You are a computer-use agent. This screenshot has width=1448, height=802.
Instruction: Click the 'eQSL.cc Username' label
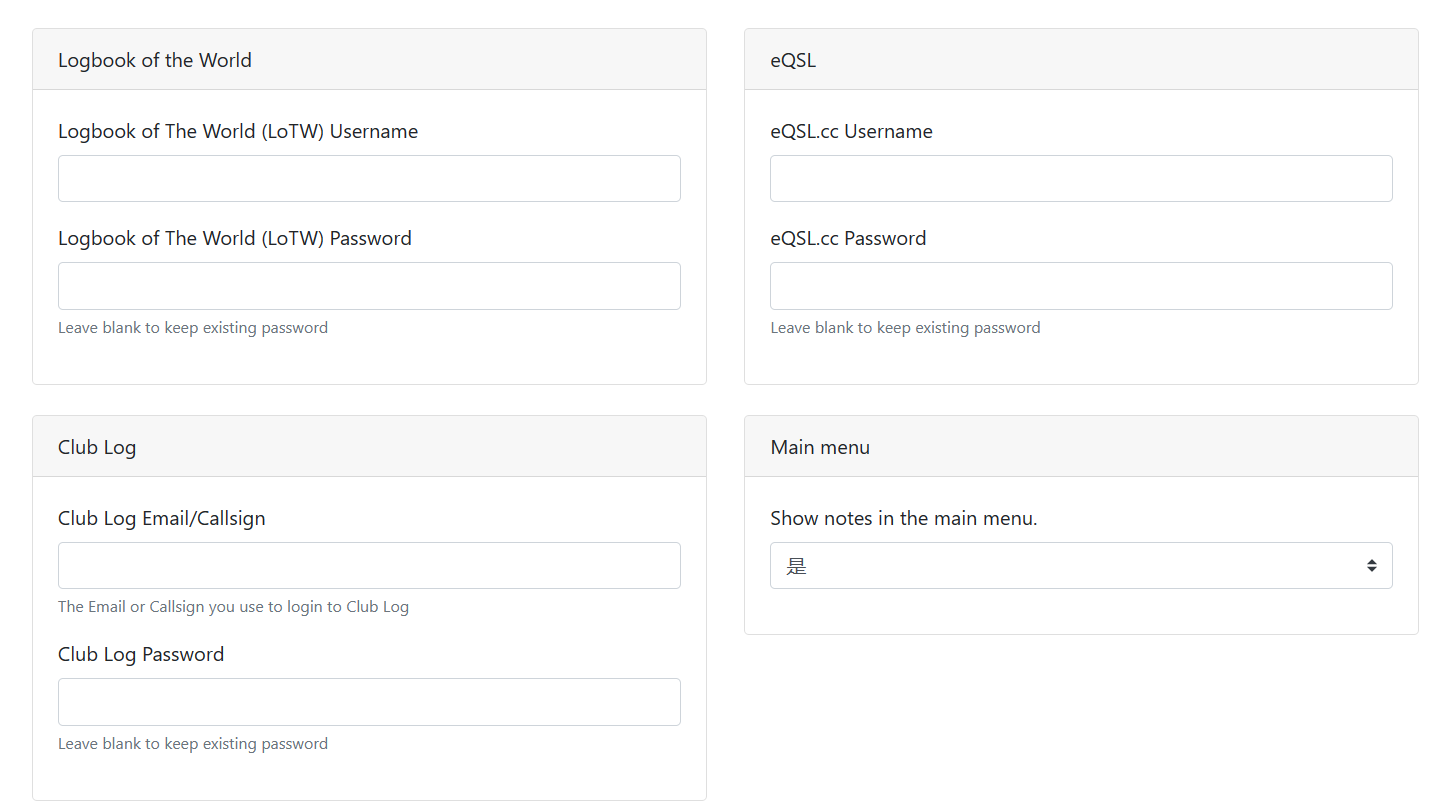pyautogui.click(x=851, y=131)
